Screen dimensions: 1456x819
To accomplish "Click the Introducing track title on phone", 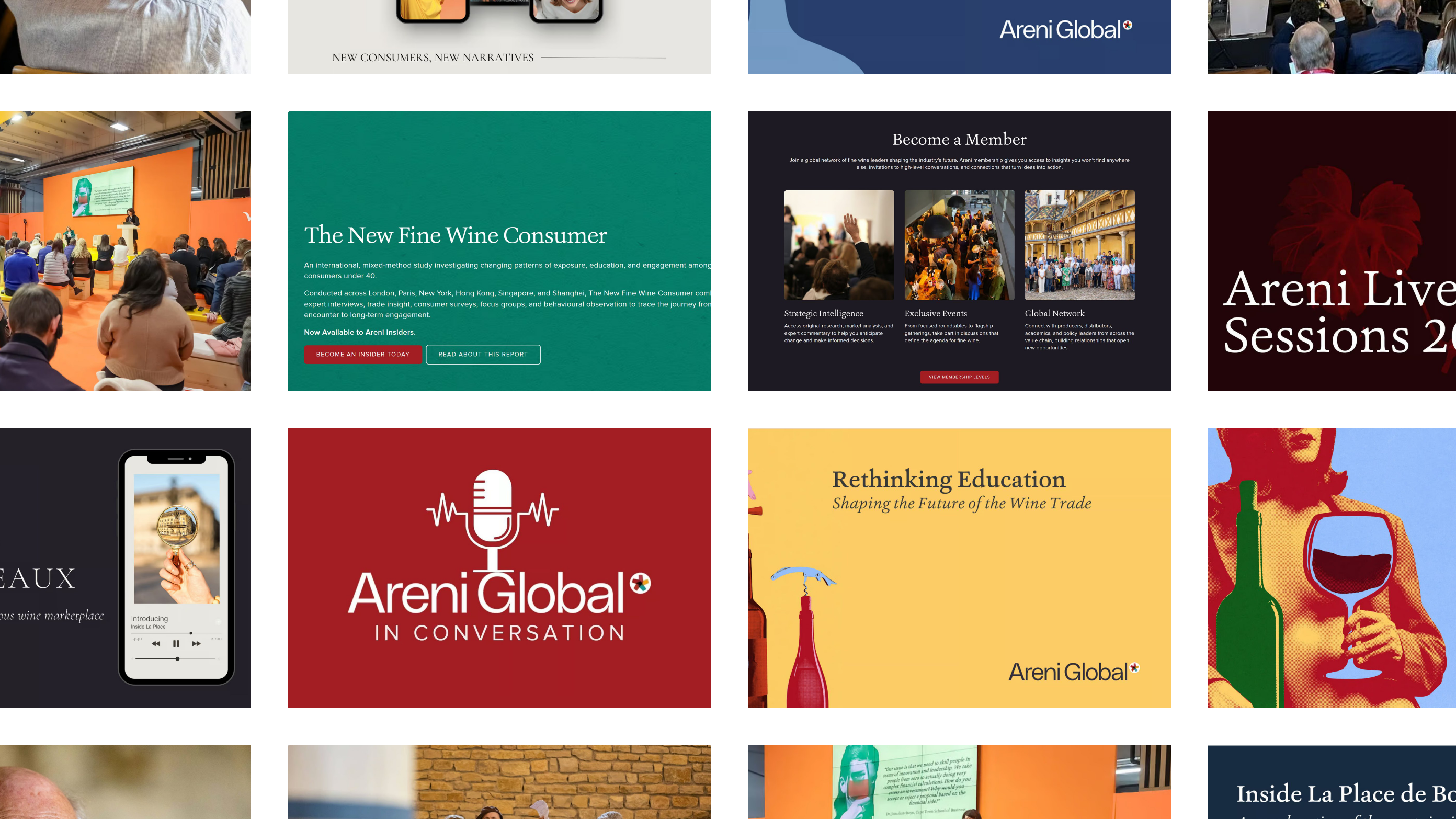I will [x=149, y=619].
